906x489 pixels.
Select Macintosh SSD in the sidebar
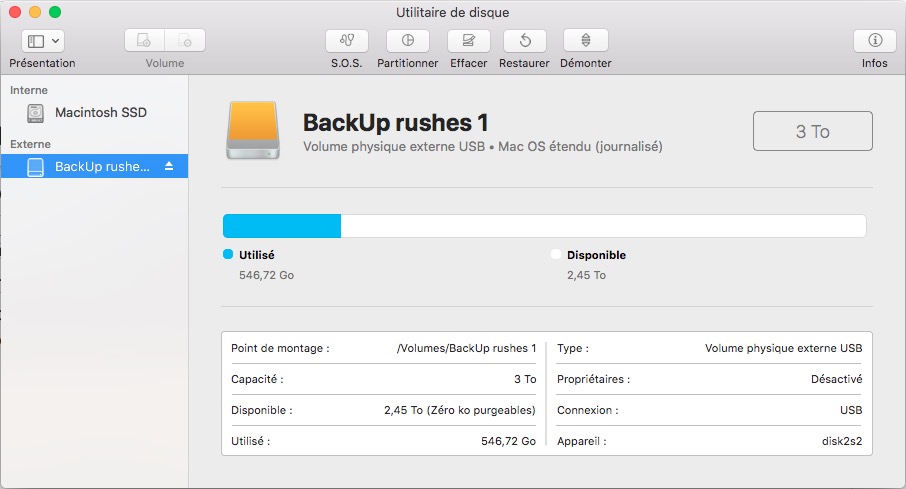tap(100, 113)
